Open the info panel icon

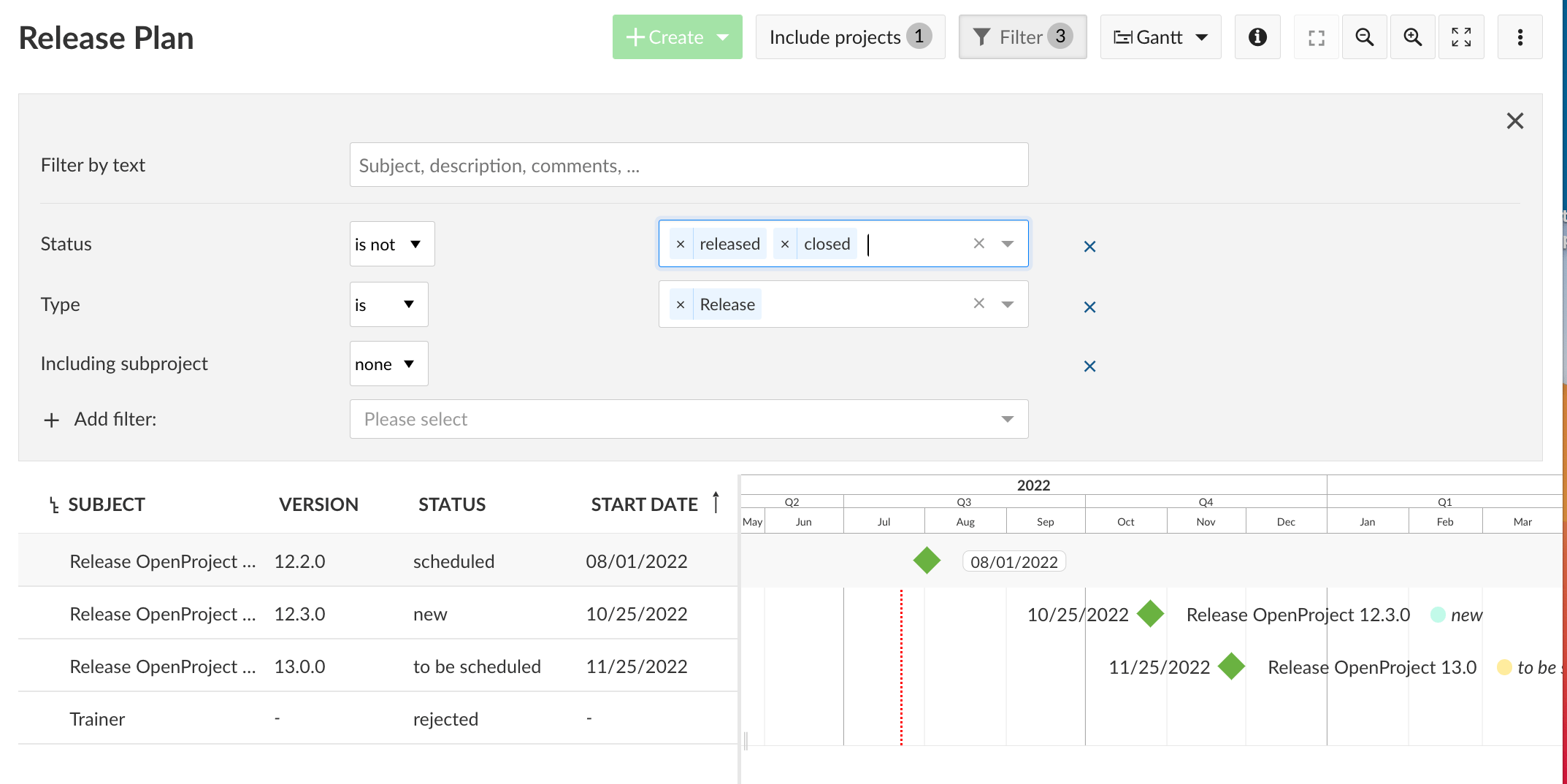tap(1257, 36)
